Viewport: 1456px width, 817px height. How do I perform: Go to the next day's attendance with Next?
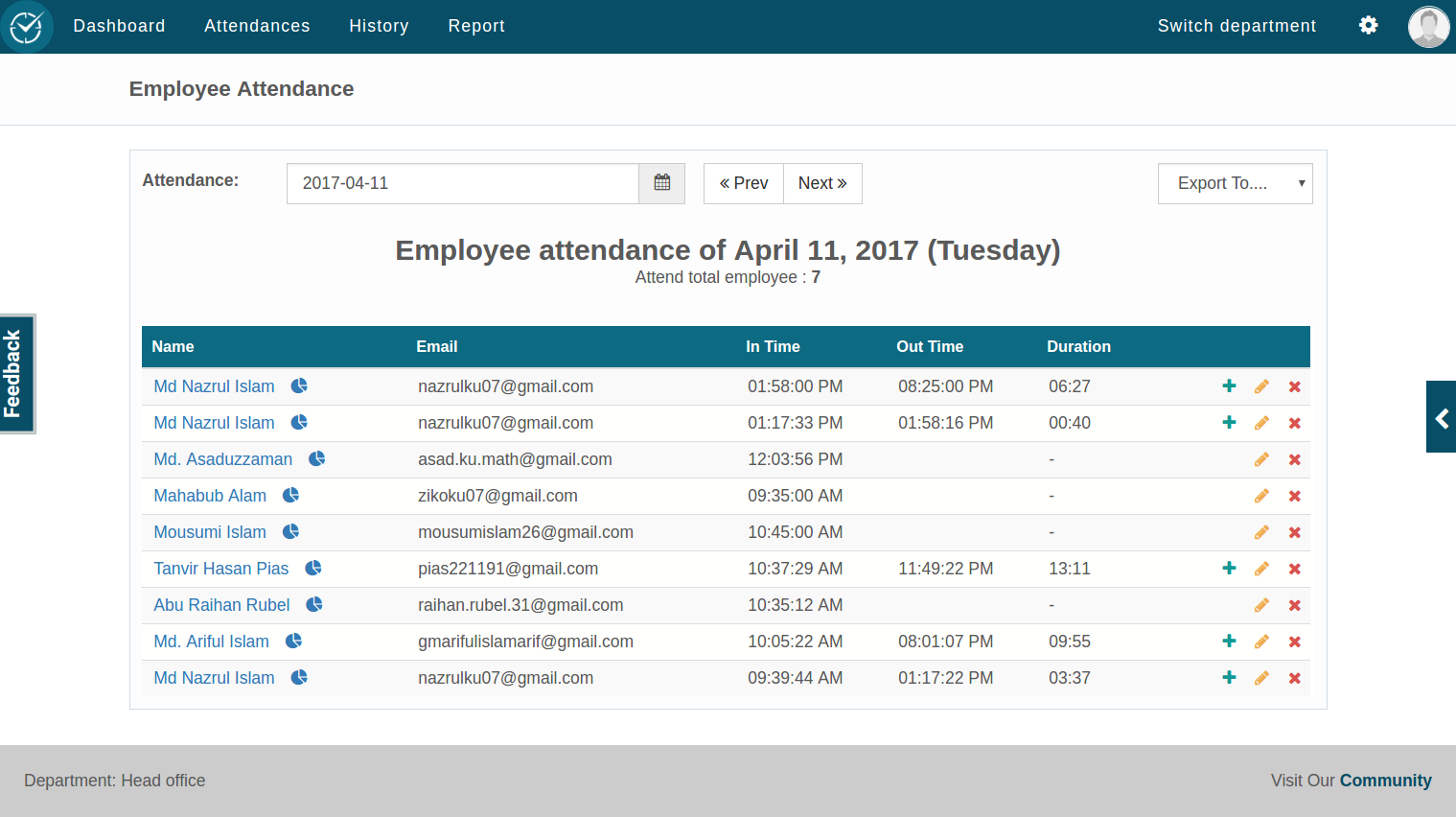tap(822, 183)
